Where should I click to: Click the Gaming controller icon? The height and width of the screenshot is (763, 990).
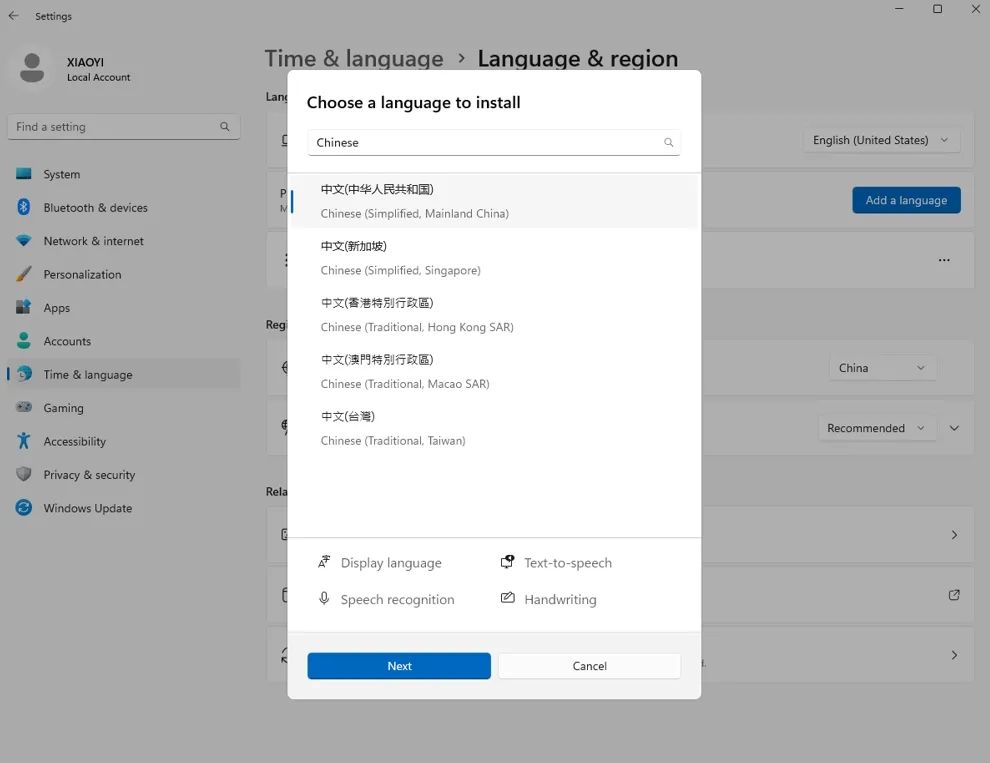[23, 407]
